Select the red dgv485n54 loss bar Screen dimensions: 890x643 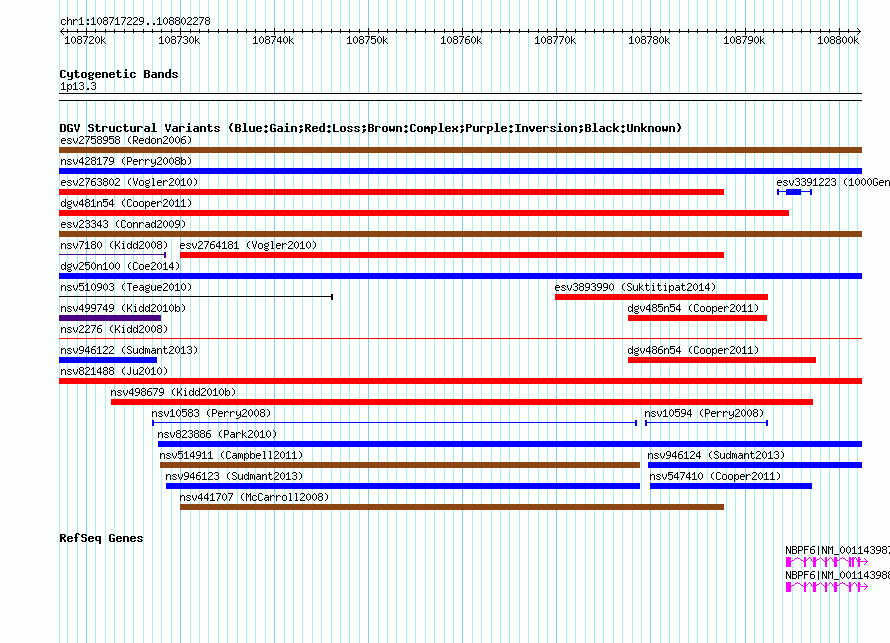tap(698, 318)
